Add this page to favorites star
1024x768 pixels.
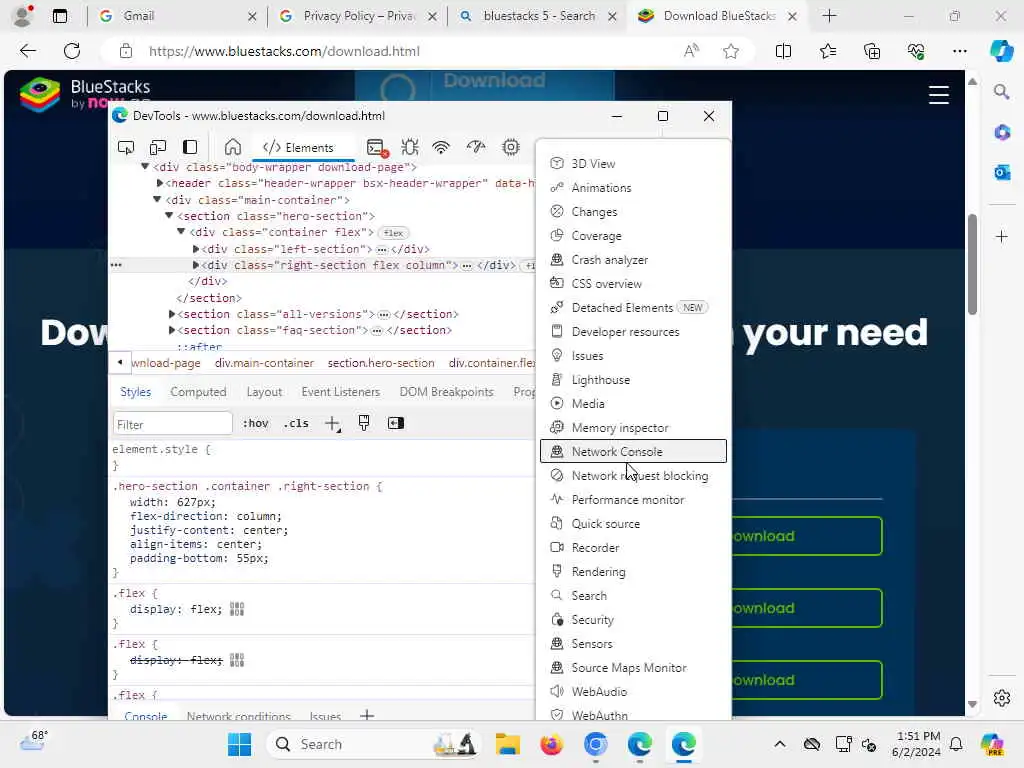[731, 51]
